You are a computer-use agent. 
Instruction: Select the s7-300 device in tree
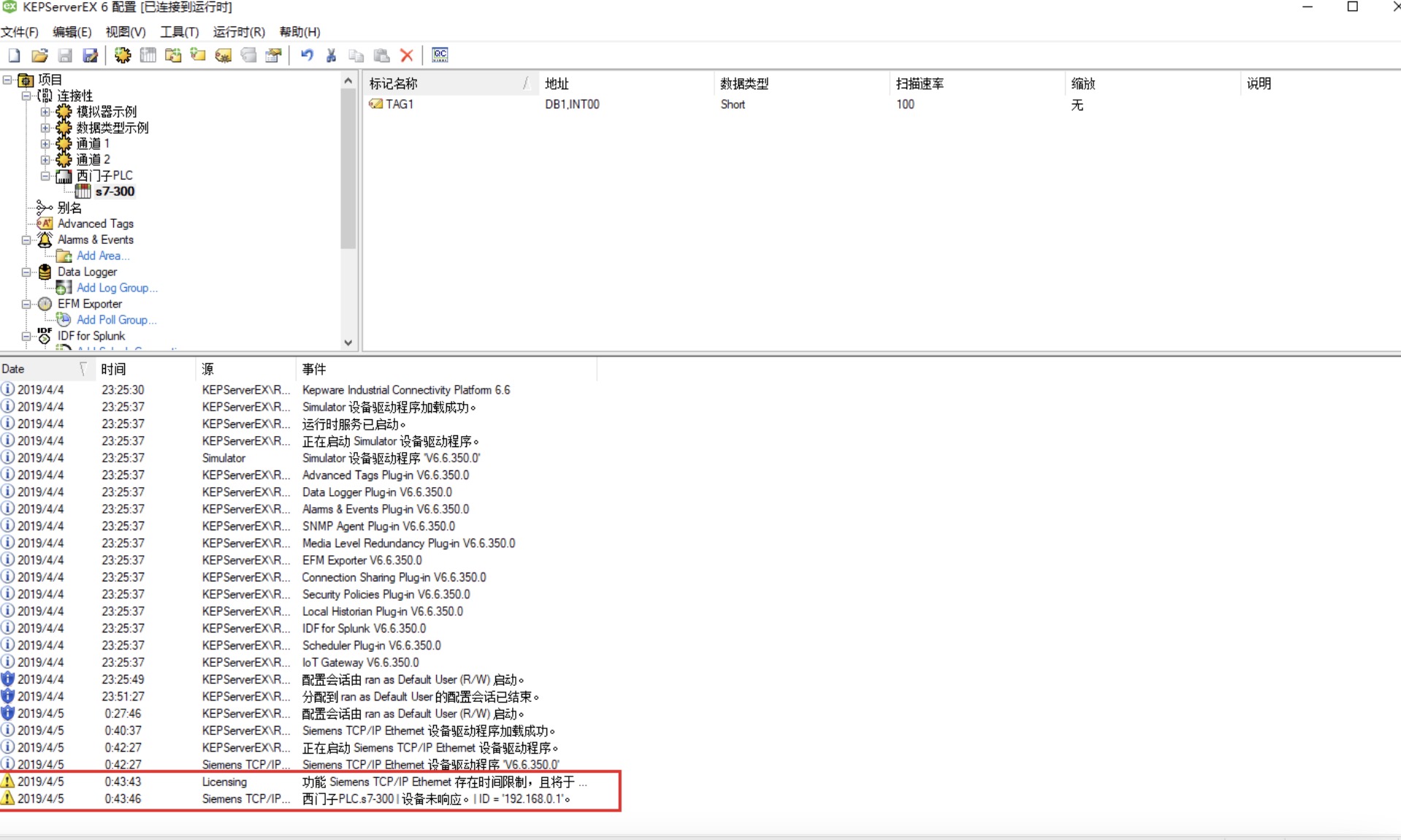(x=115, y=191)
